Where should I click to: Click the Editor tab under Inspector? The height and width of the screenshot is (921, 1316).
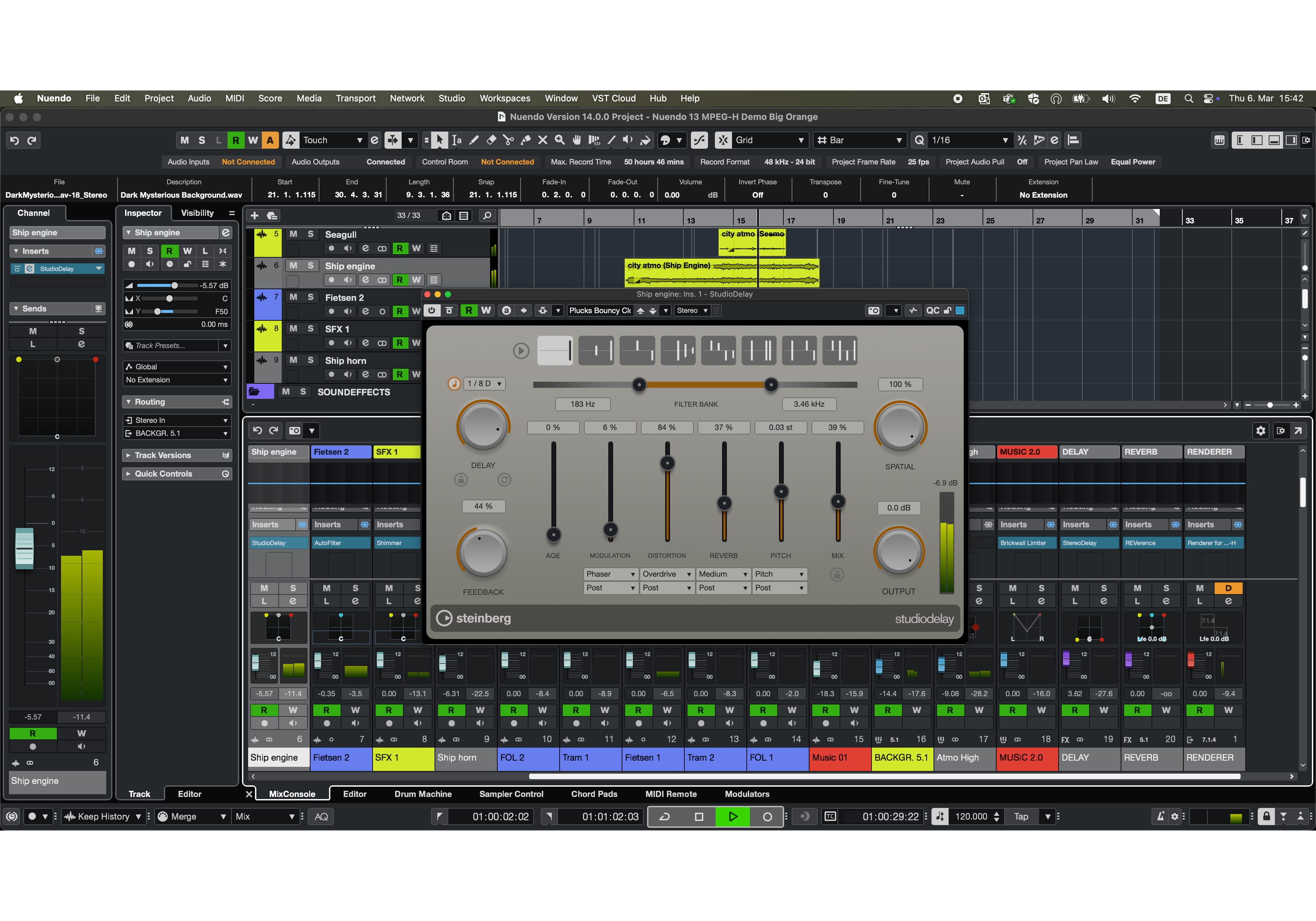pyautogui.click(x=190, y=794)
